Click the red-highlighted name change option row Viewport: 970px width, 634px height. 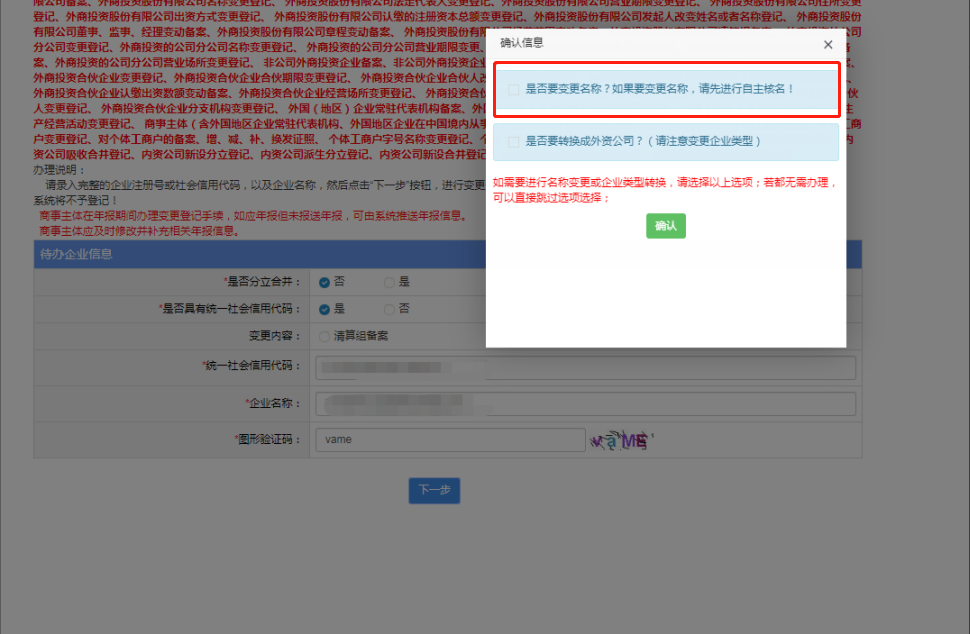click(665, 89)
